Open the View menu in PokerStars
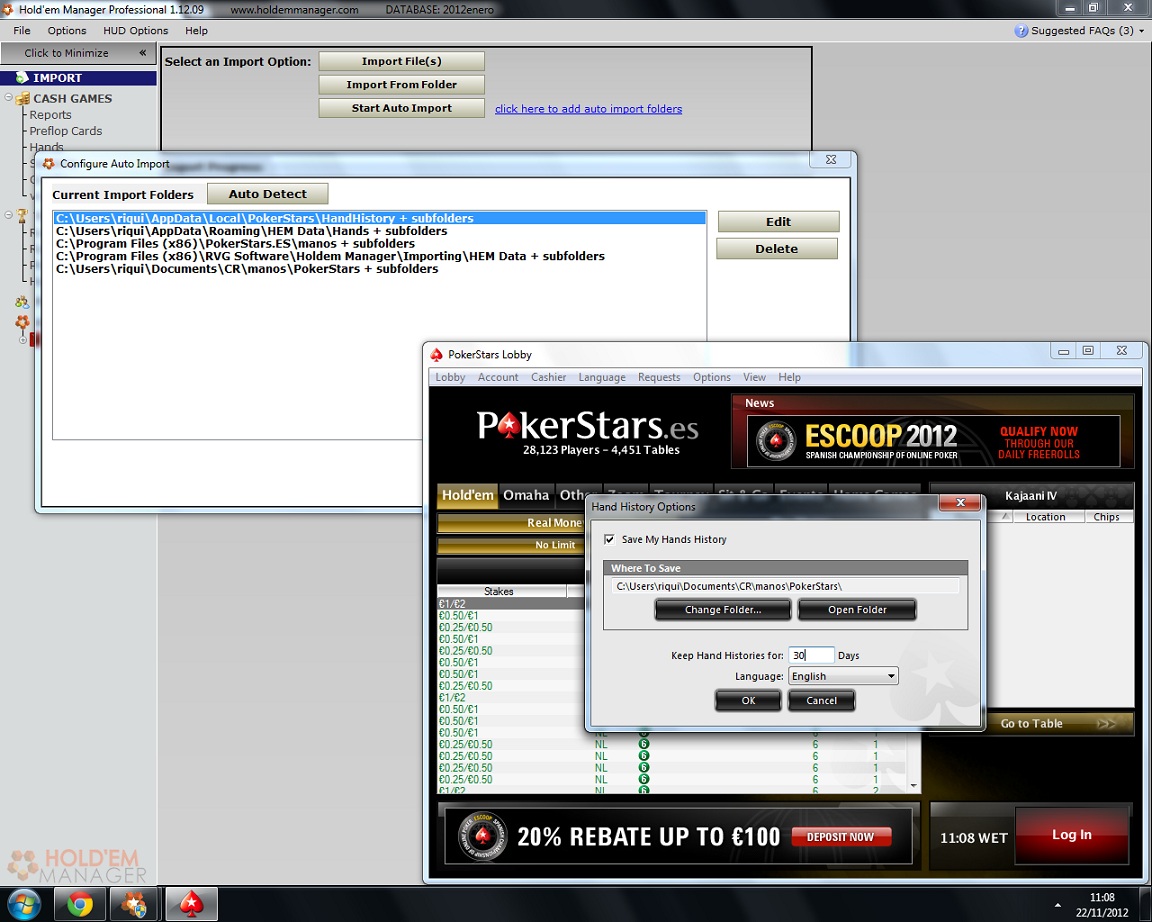Screen dimensions: 1152x922 pos(755,377)
